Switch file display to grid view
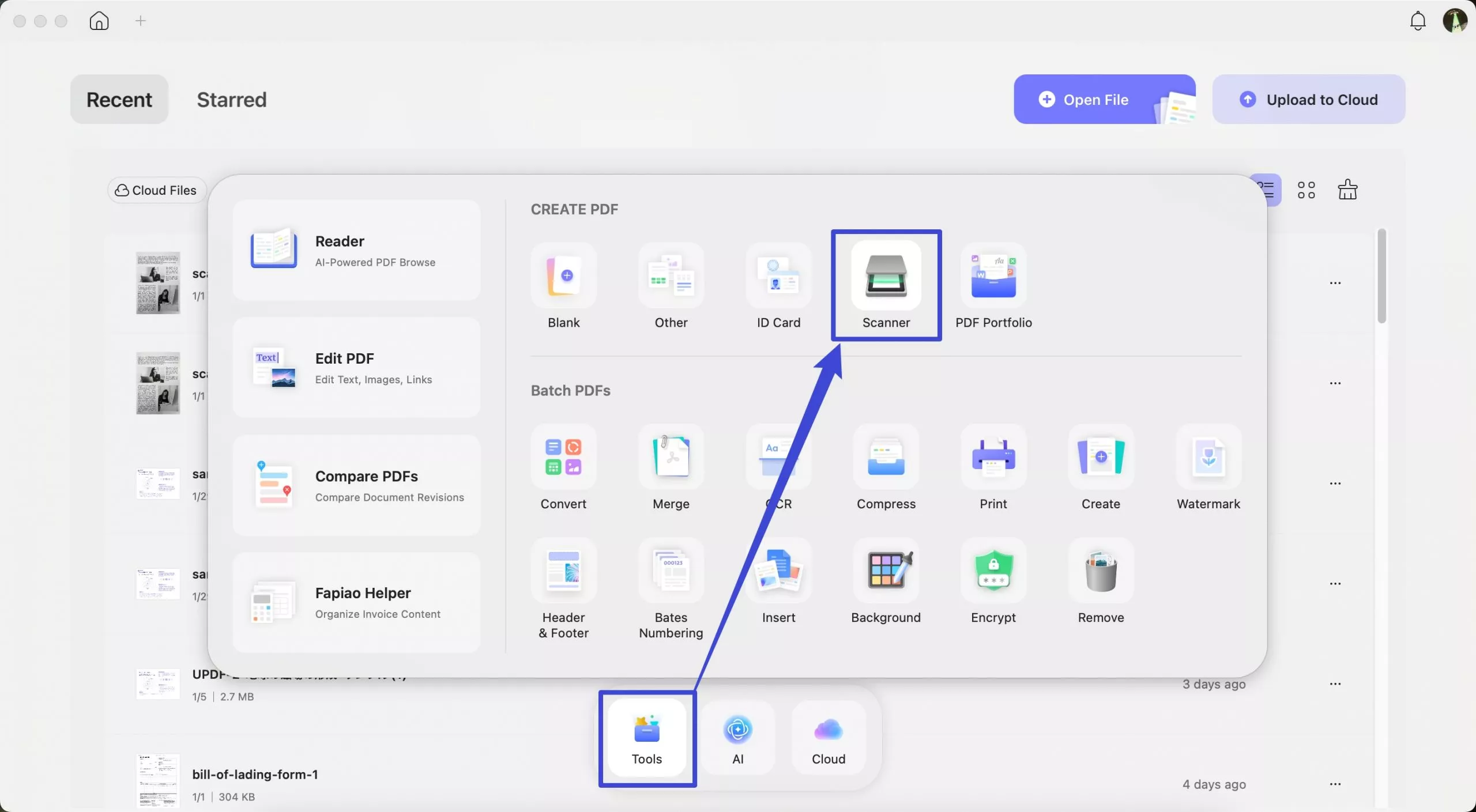This screenshot has height=812, width=1476. coord(1306,190)
